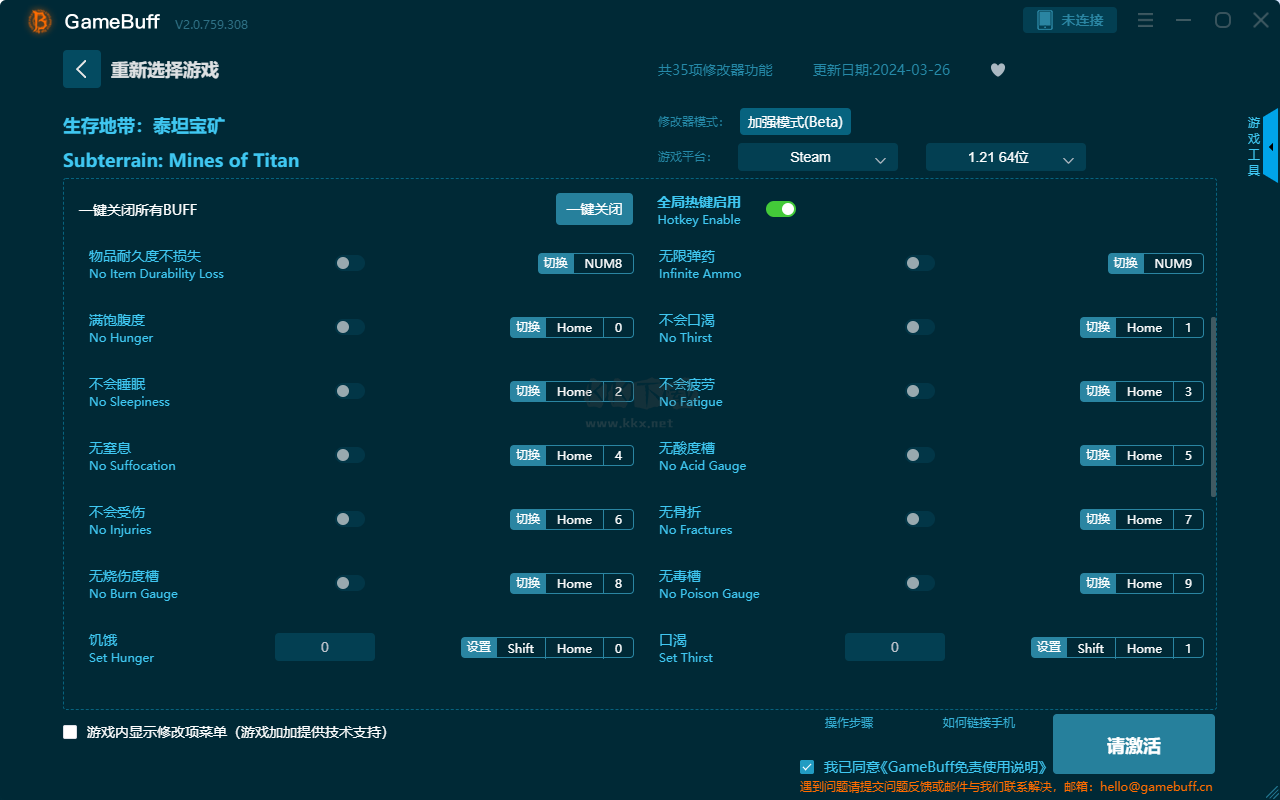Image resolution: width=1280 pixels, height=800 pixels.
Task: Toggle No Acid Gauge switch
Action: [x=919, y=455]
